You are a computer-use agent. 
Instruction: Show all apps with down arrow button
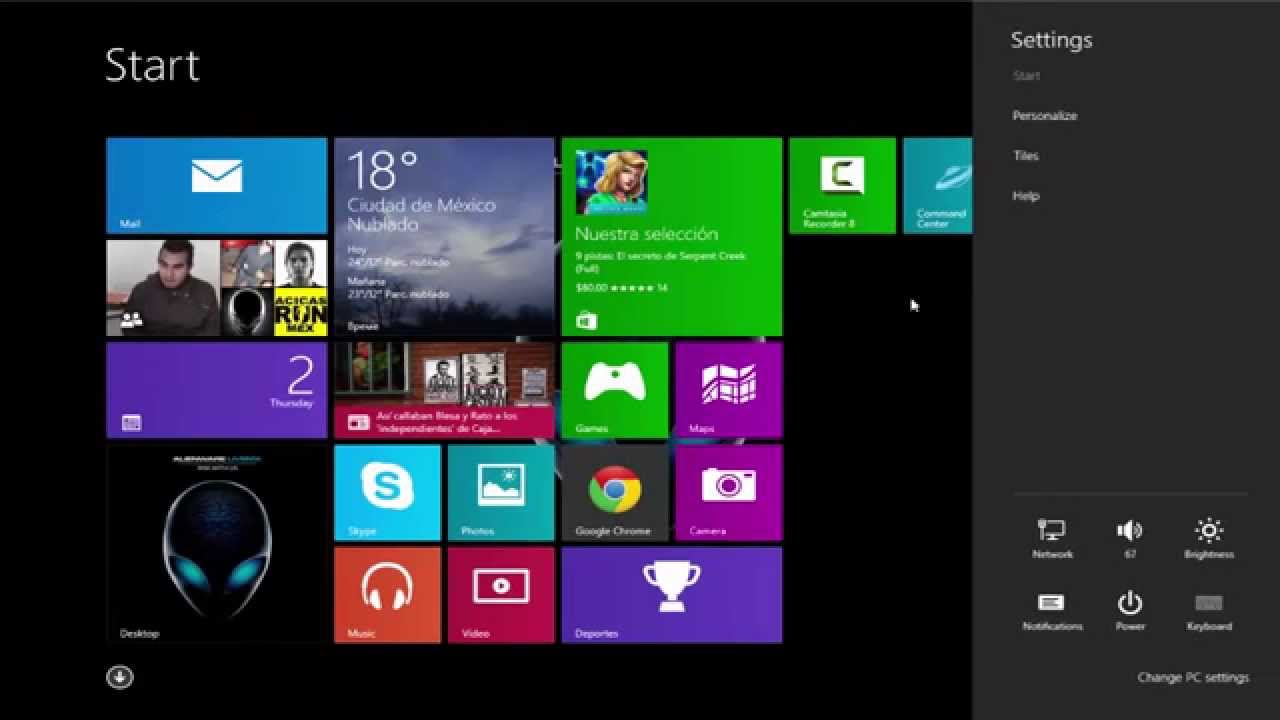click(x=119, y=677)
